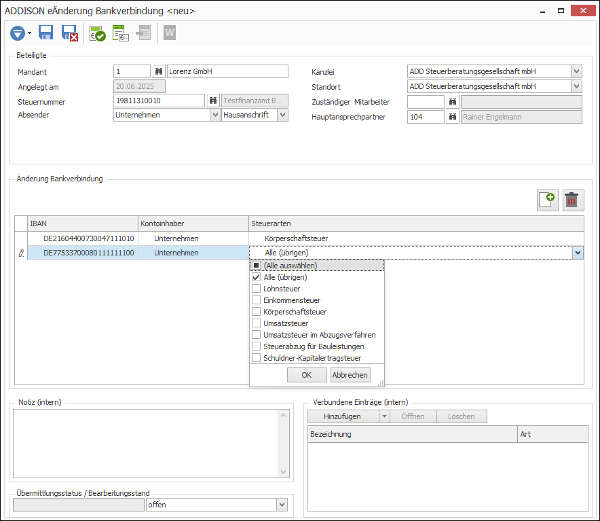Viewport: 600px width, 521px height.
Task: Open the Hinzufügen split-button arrow
Action: [384, 416]
